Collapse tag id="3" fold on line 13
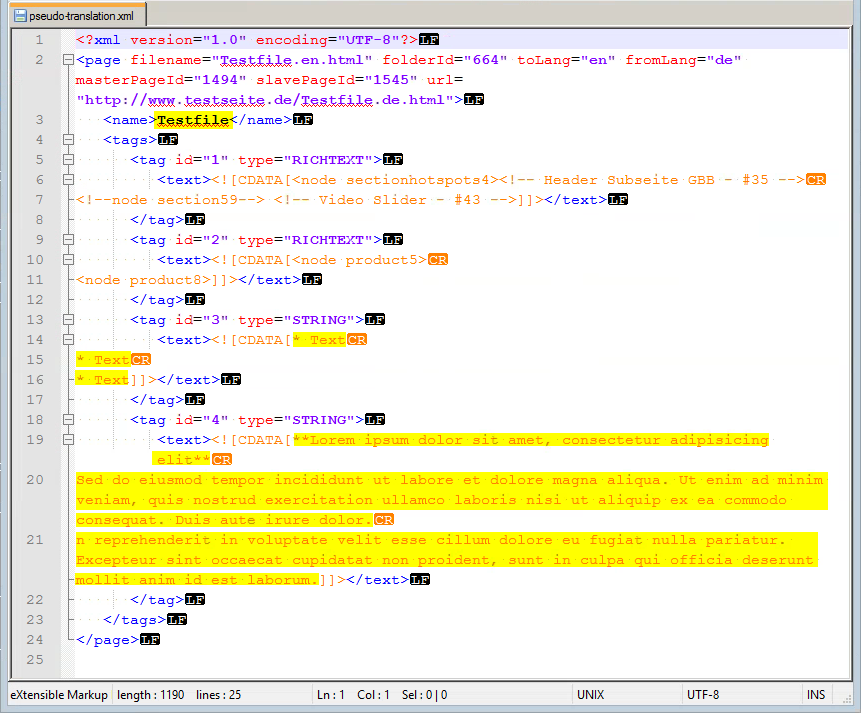This screenshot has height=713, width=861. click(x=67, y=320)
